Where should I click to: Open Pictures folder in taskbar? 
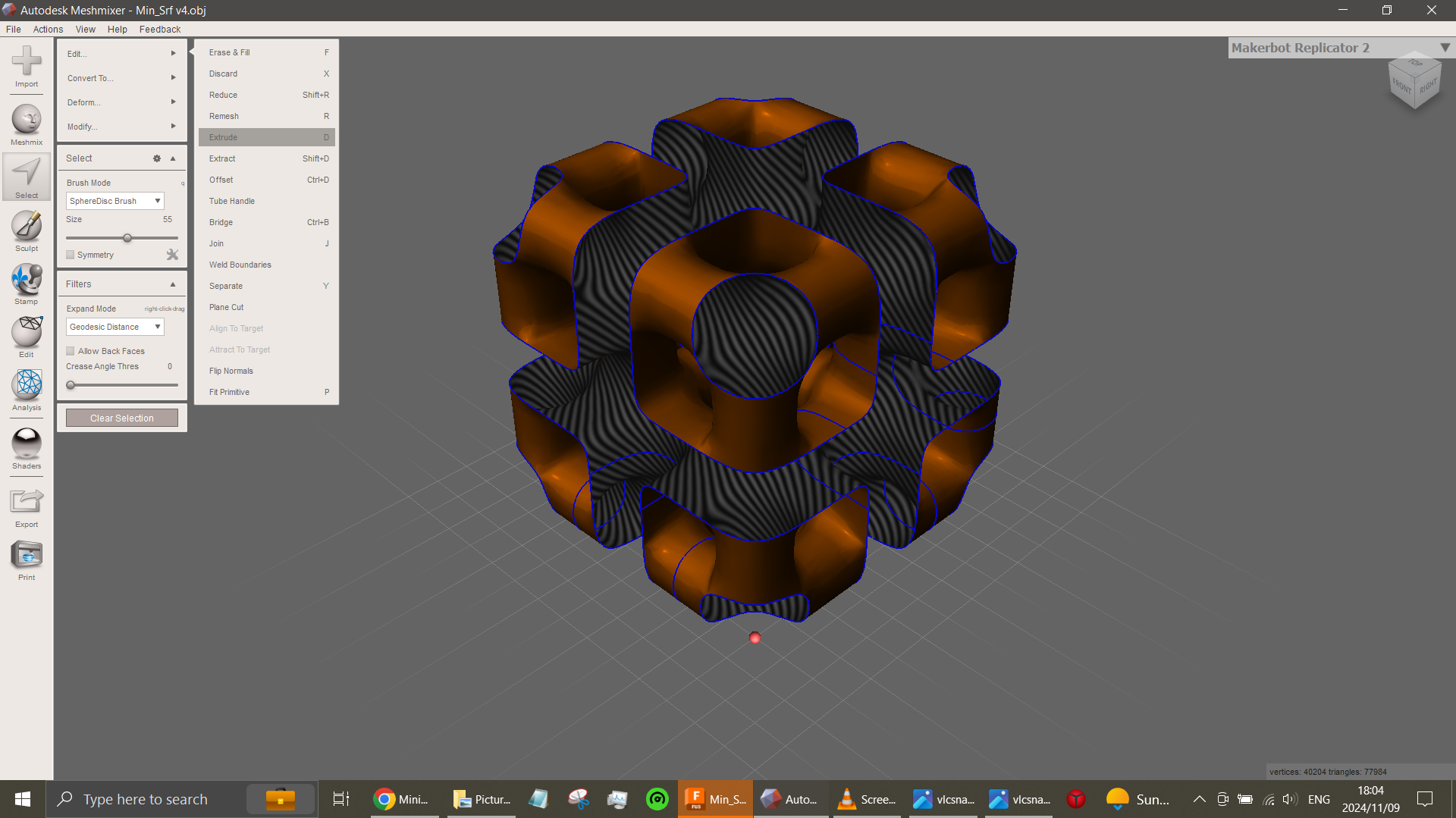point(482,799)
